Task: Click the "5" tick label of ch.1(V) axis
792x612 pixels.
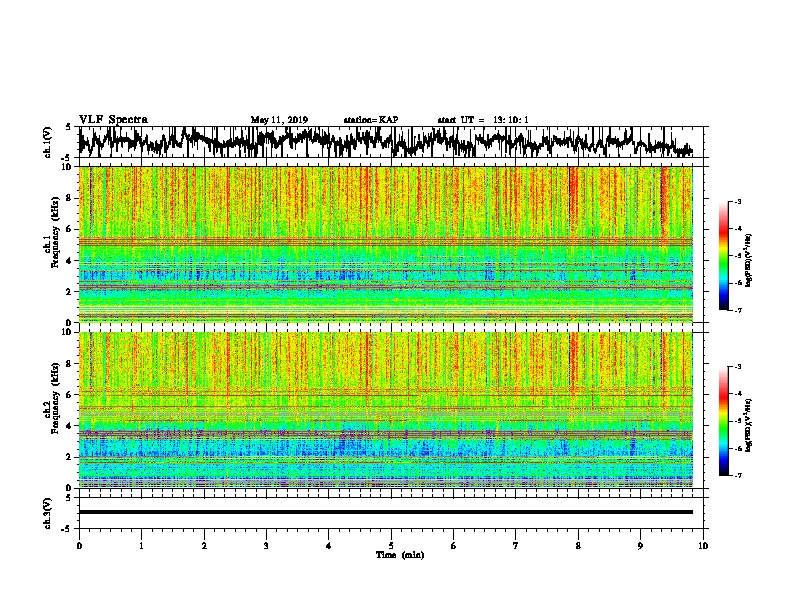Action: pyautogui.click(x=68, y=127)
